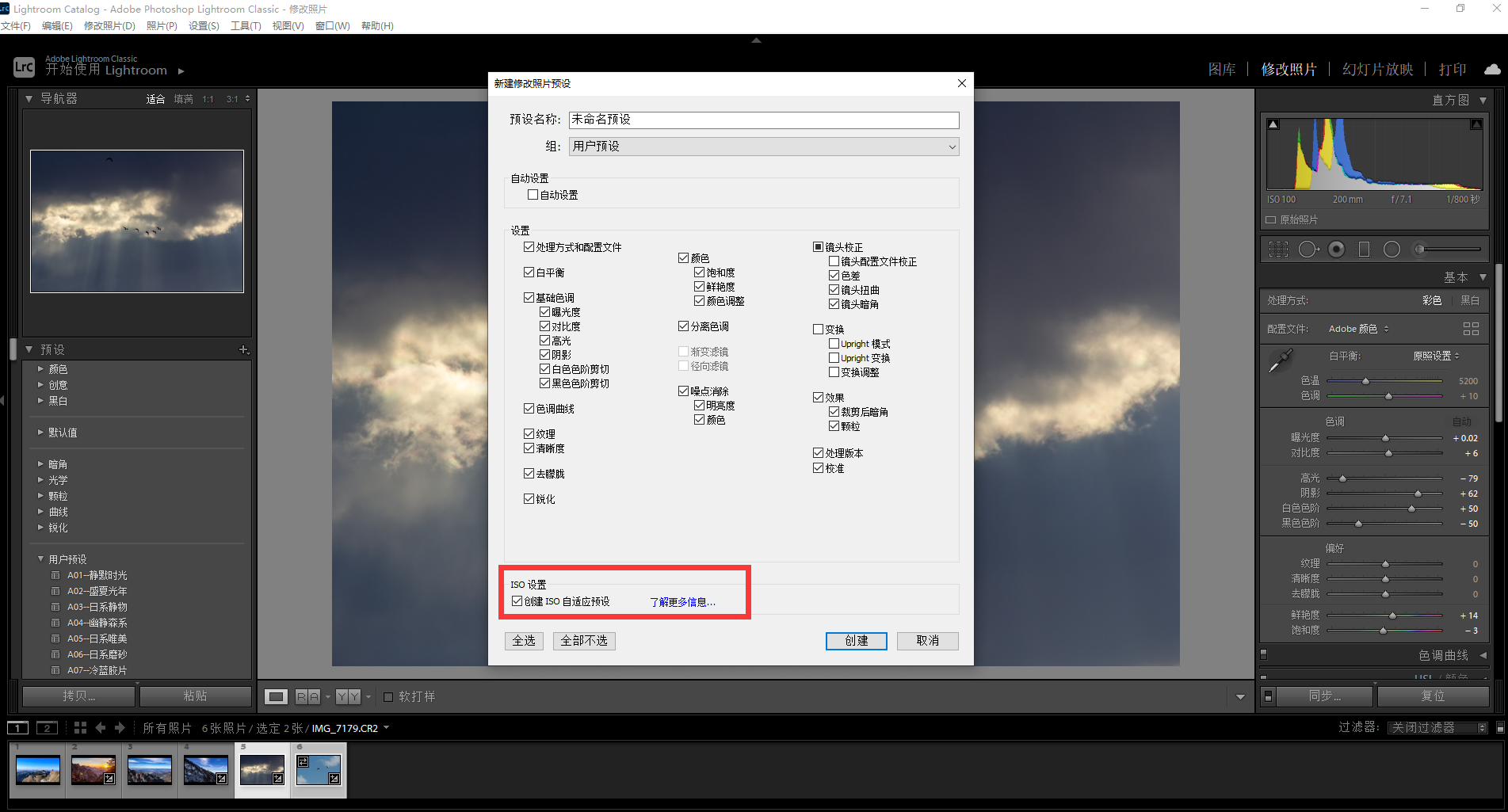Expand the 颜色 preset group
The height and width of the screenshot is (812, 1508).
click(40, 369)
